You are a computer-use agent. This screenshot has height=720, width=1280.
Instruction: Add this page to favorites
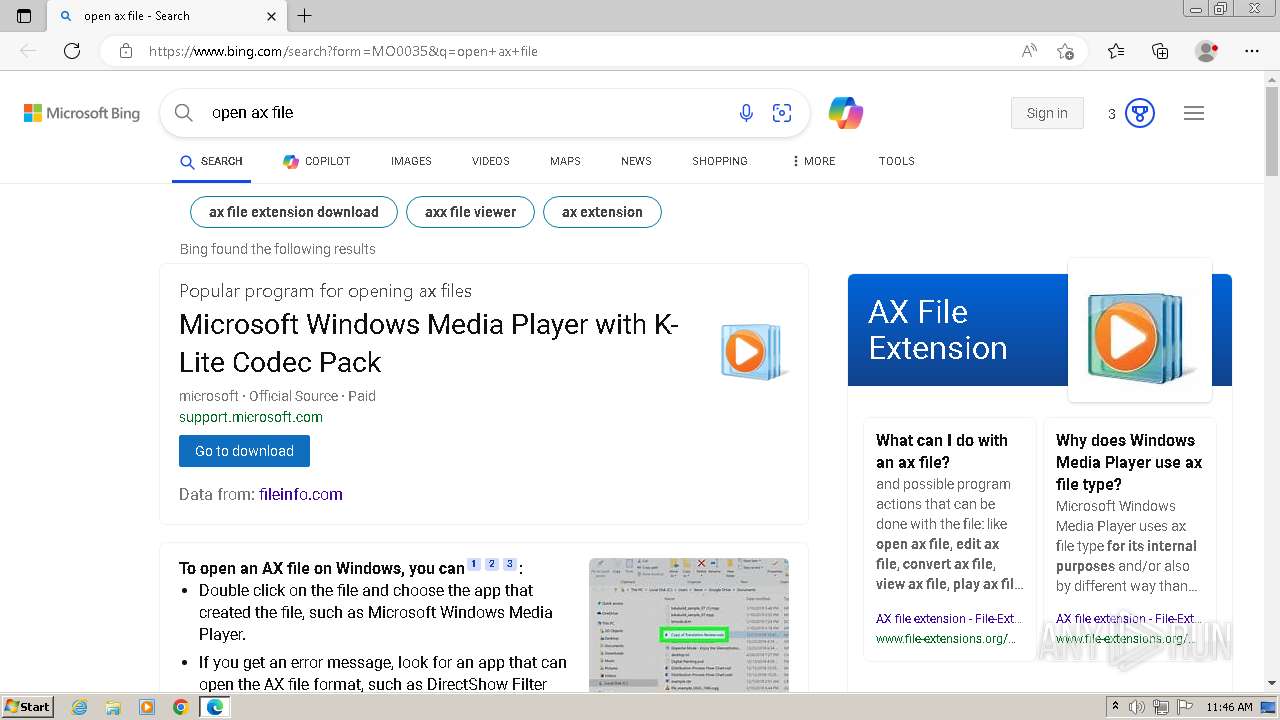1066,51
